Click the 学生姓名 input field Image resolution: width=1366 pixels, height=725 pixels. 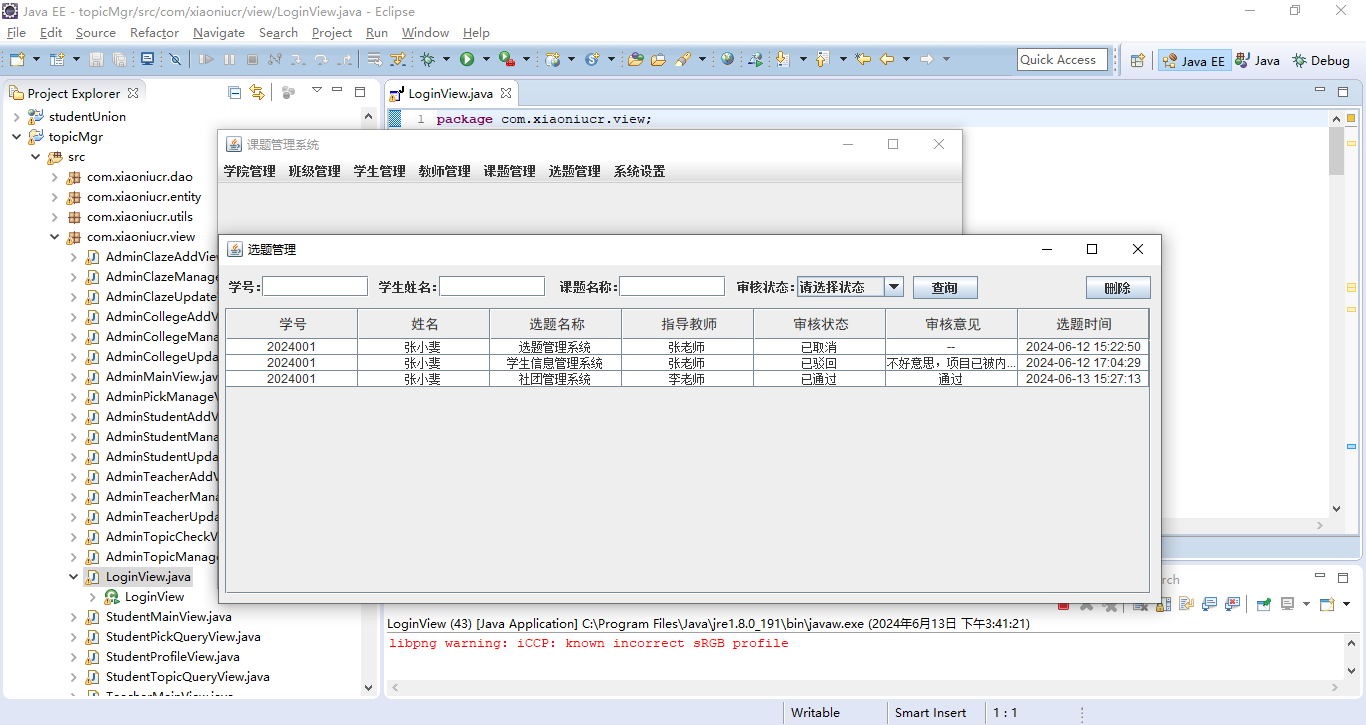[492, 287]
